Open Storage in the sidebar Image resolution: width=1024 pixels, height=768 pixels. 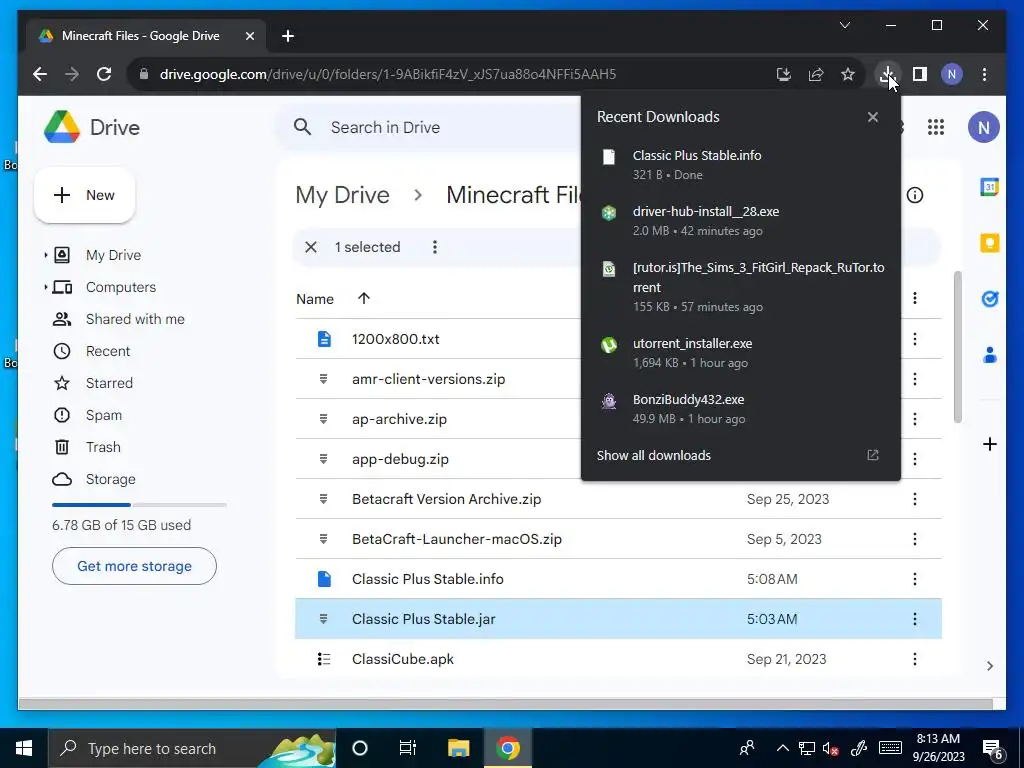tap(110, 479)
